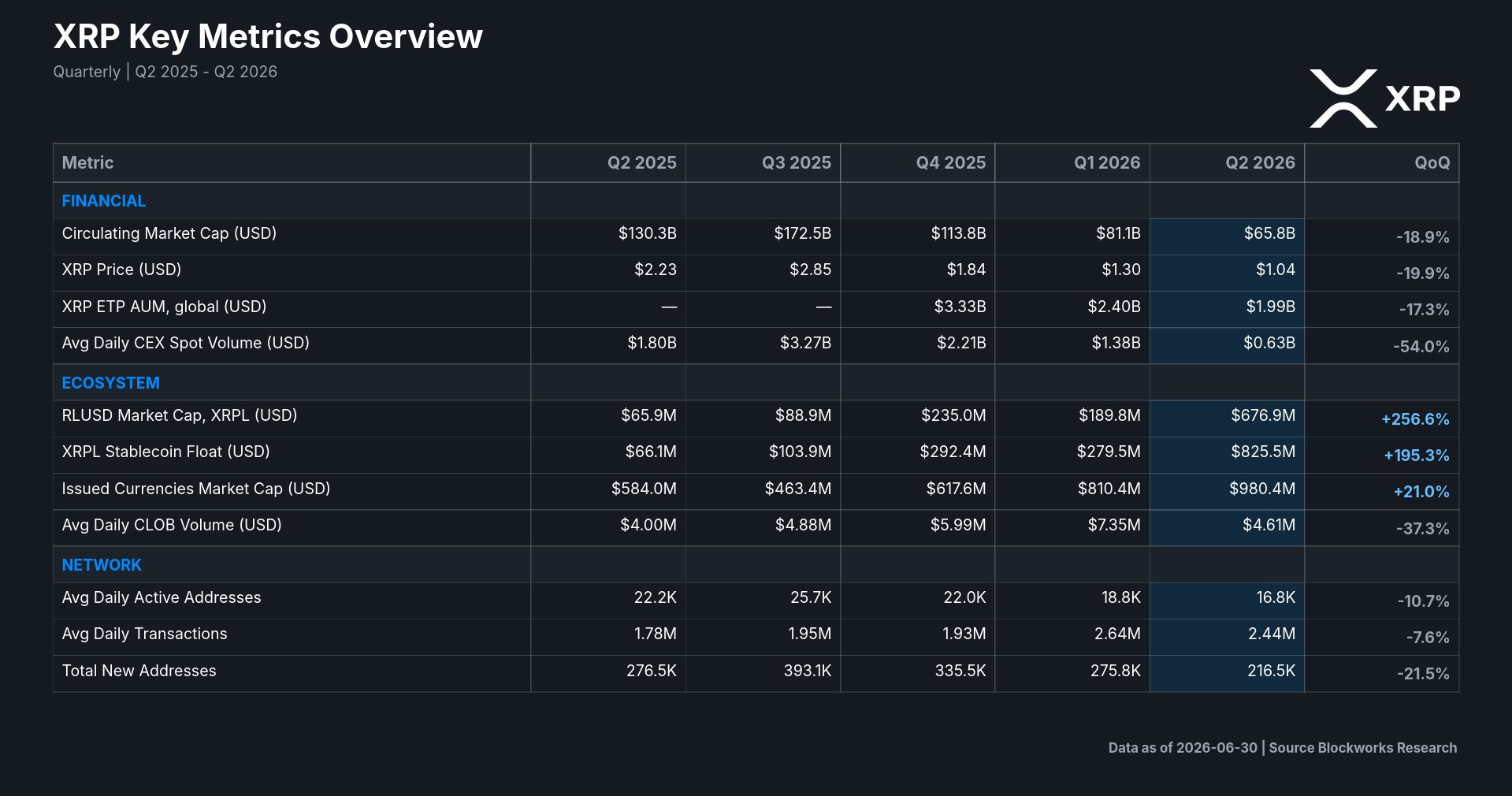1512x796 pixels.
Task: Click 'Issued Currencies Market Cap (USD)' label
Action: coord(196,489)
